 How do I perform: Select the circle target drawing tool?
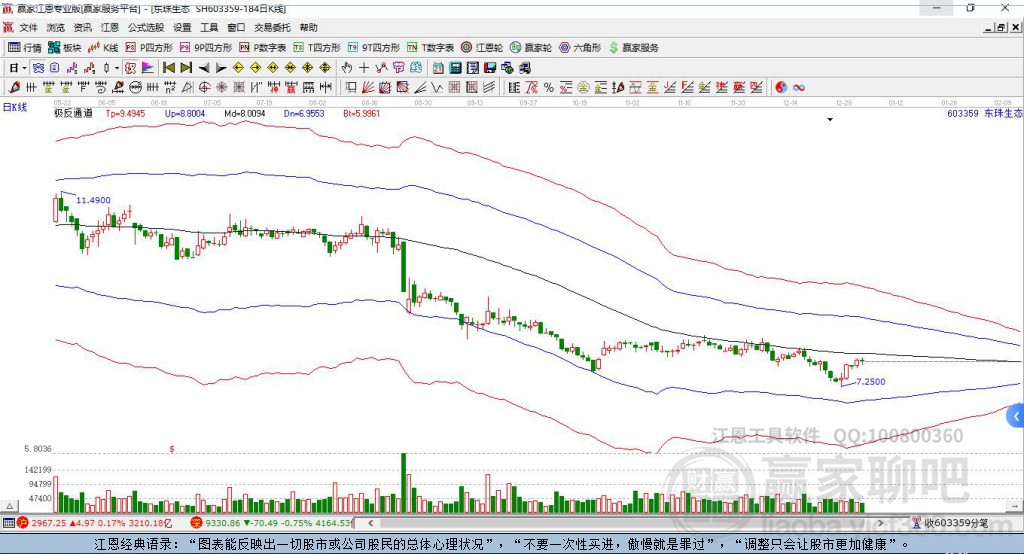204,87
